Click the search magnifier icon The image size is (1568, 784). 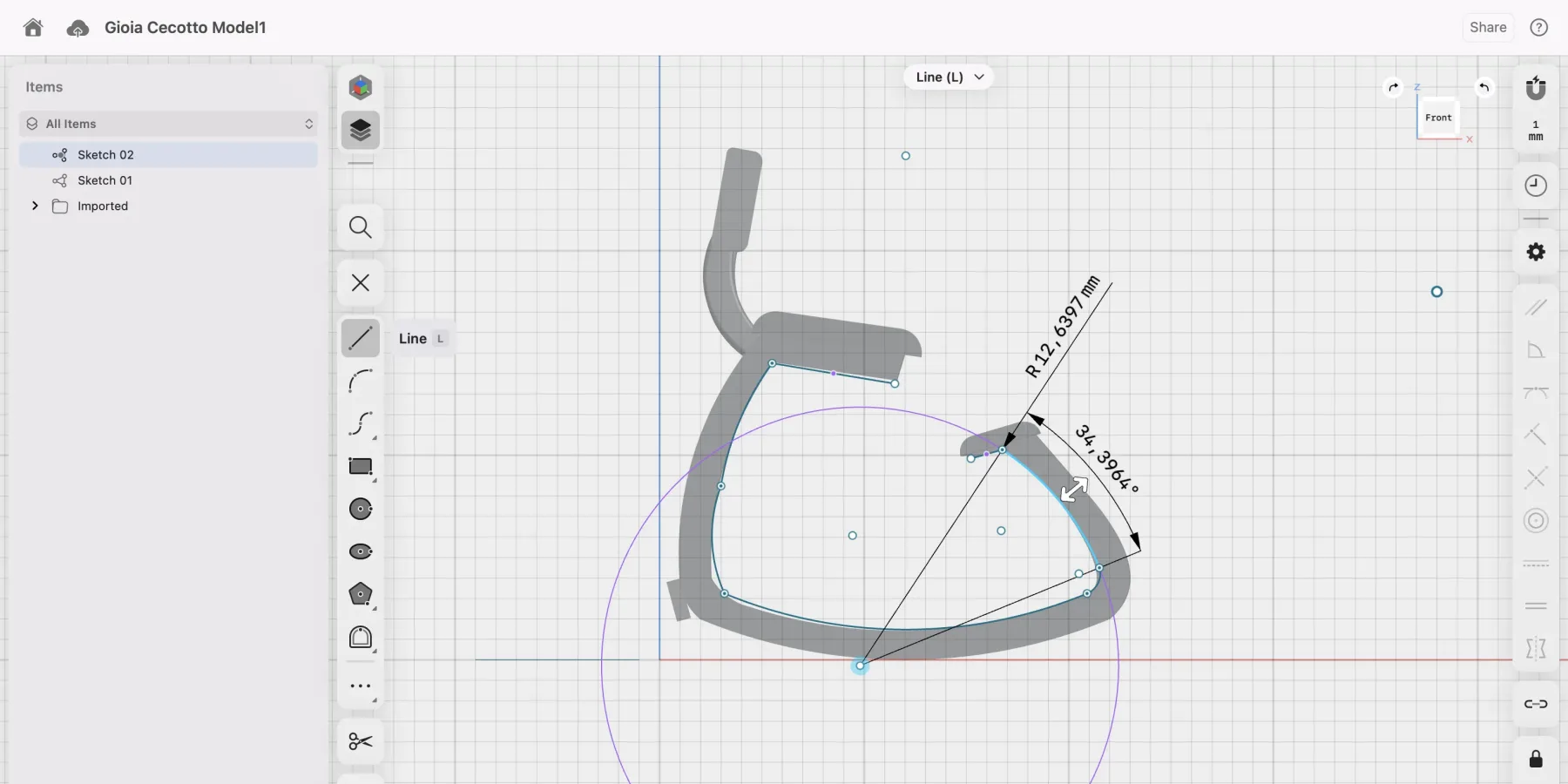point(360,227)
